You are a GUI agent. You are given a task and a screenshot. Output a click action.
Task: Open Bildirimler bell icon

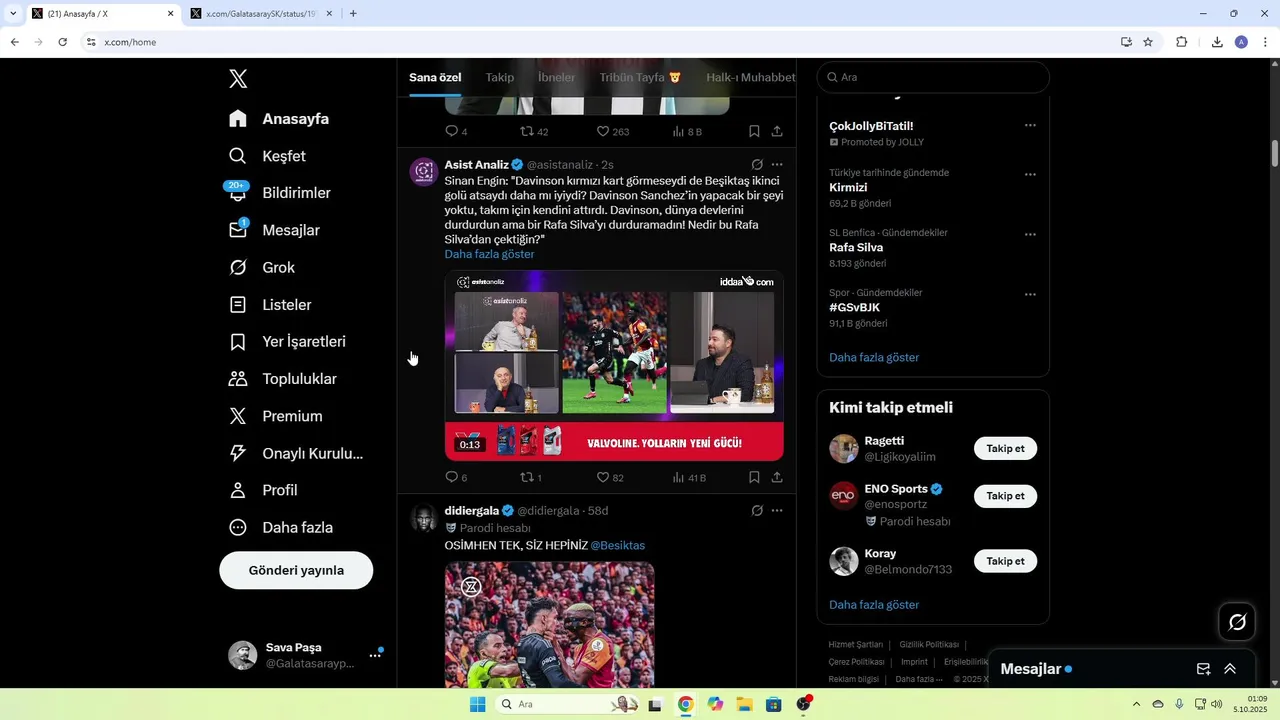click(238, 193)
